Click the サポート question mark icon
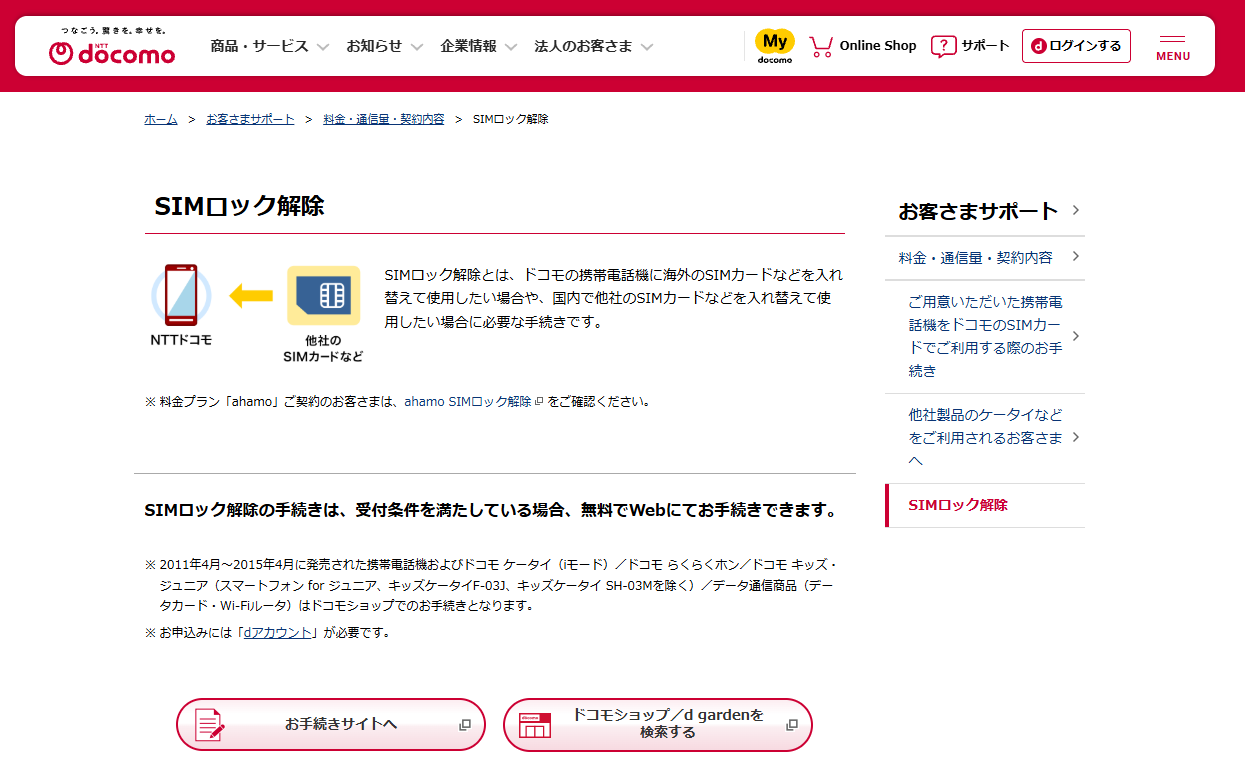This screenshot has width=1245, height=777. [x=943, y=46]
